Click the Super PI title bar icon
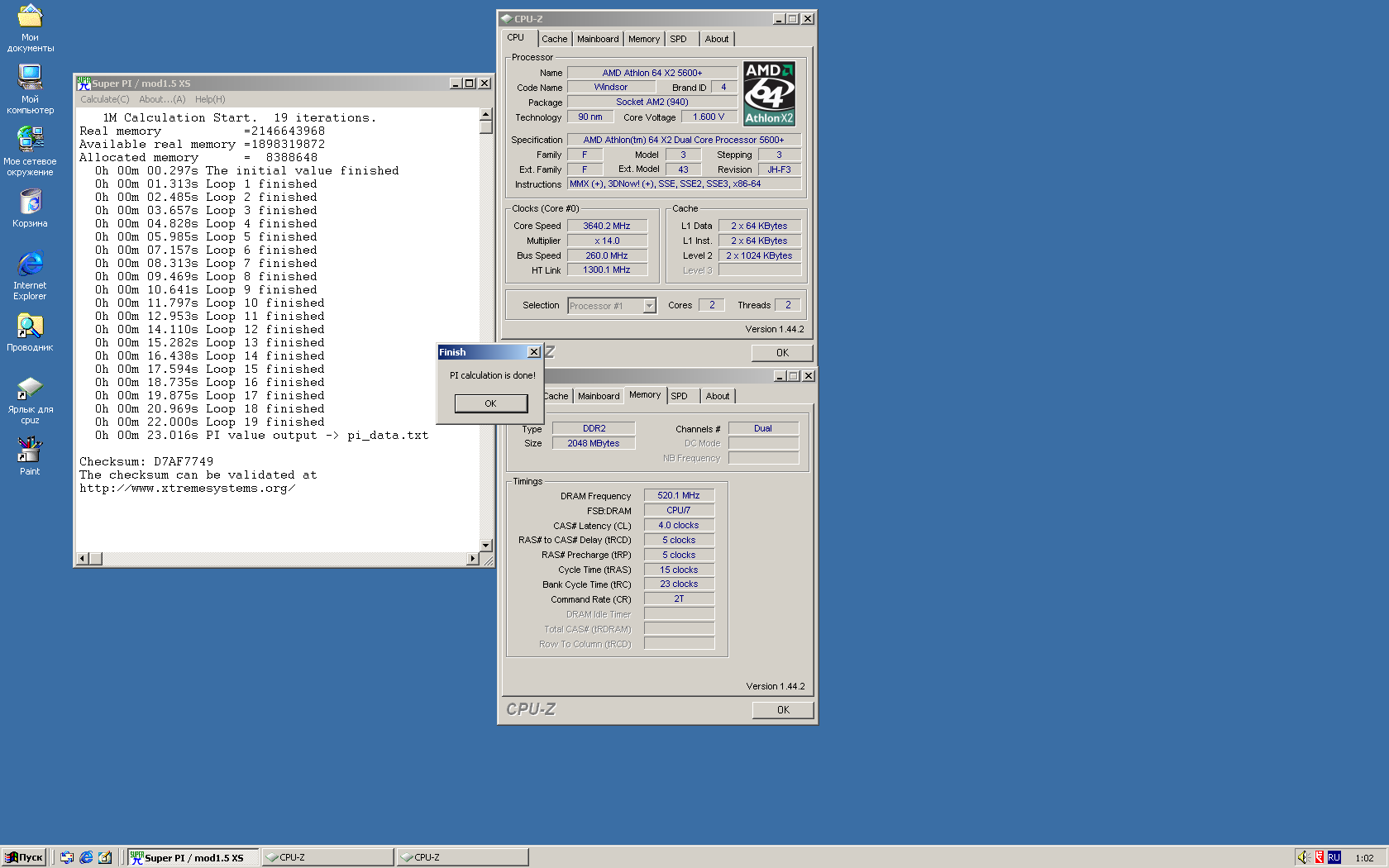 click(x=84, y=83)
